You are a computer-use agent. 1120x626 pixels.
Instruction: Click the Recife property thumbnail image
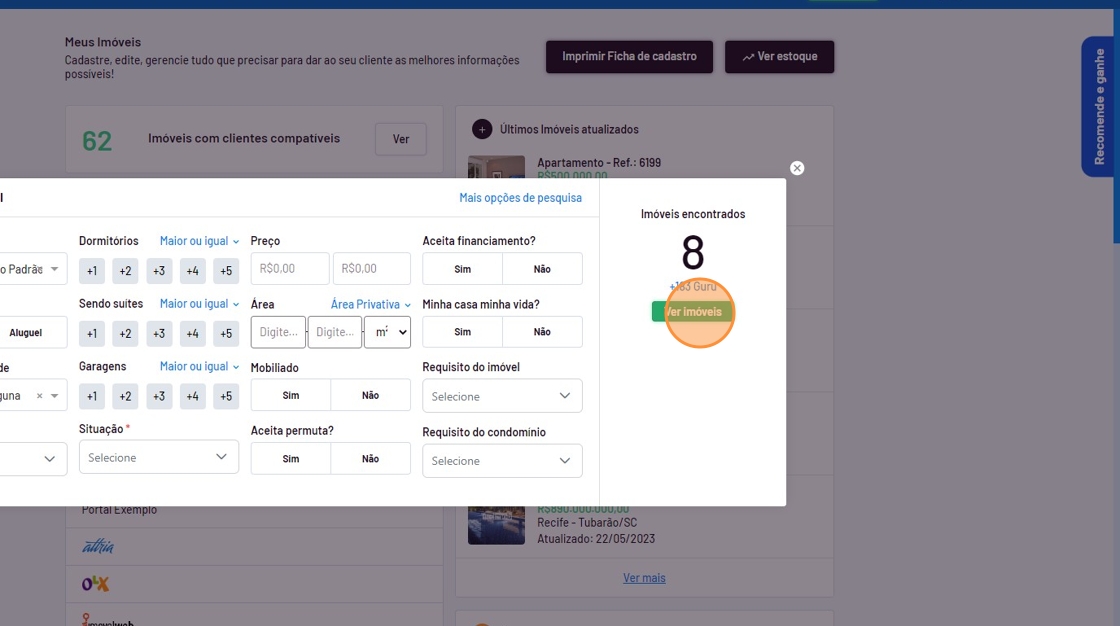pyautogui.click(x=496, y=524)
